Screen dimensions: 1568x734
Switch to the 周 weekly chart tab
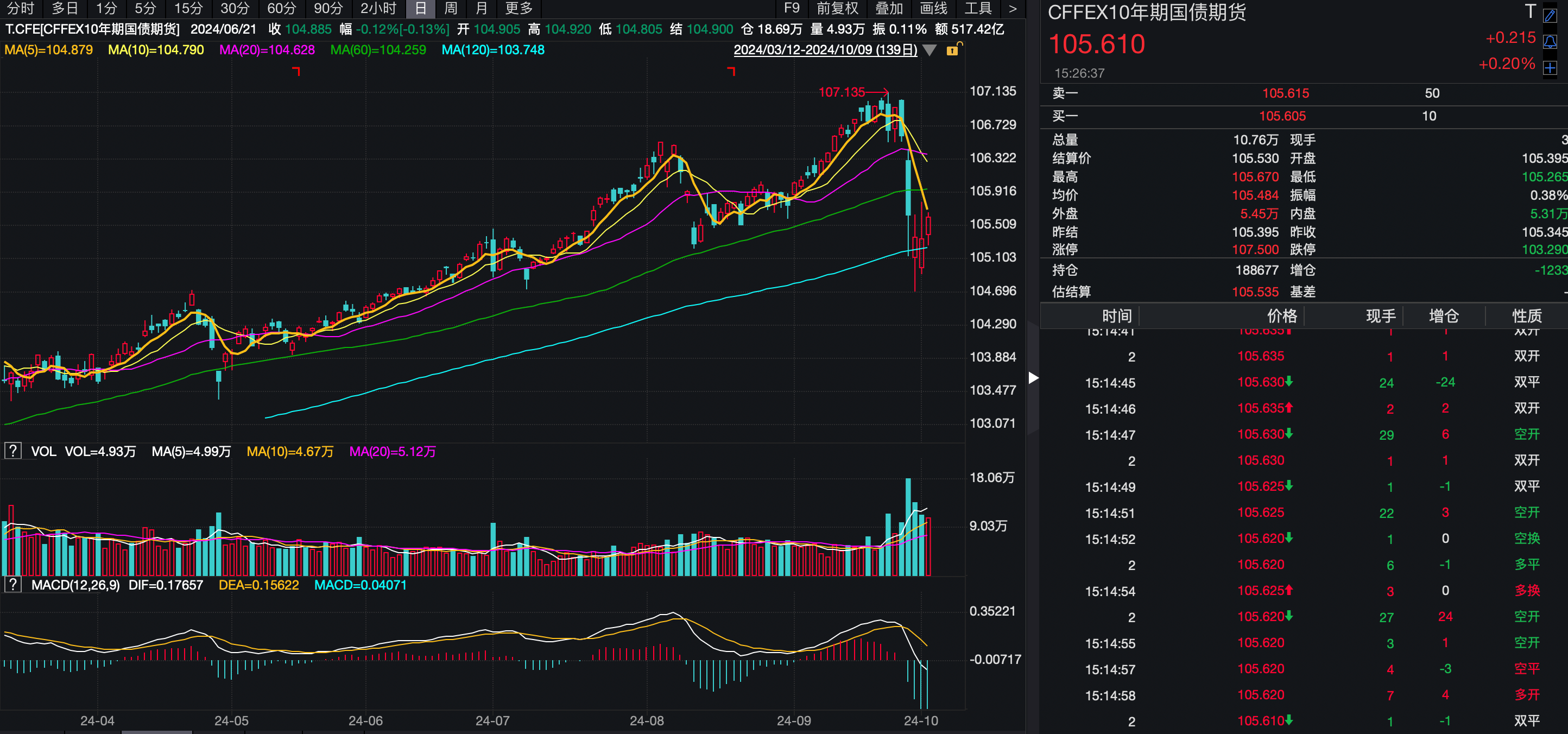[451, 9]
